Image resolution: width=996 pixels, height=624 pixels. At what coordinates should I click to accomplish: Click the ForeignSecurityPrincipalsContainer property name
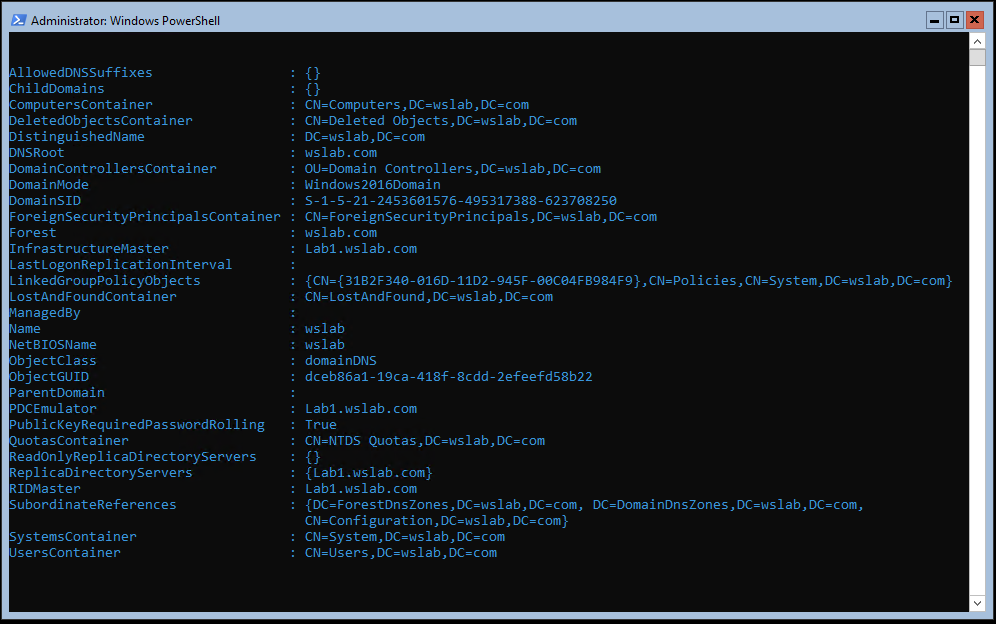145,217
